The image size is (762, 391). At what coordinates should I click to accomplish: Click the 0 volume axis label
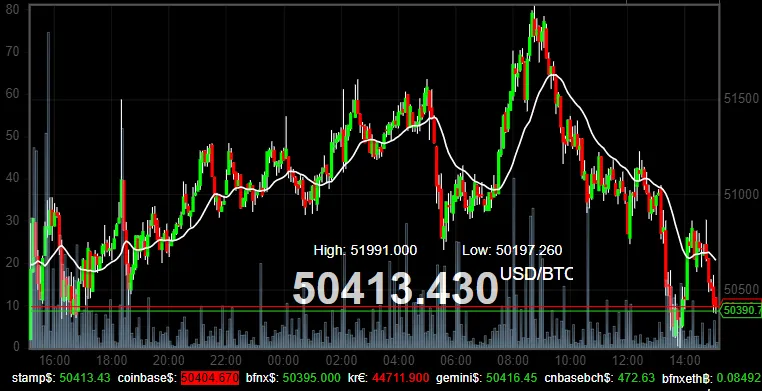pyautogui.click(x=17, y=347)
